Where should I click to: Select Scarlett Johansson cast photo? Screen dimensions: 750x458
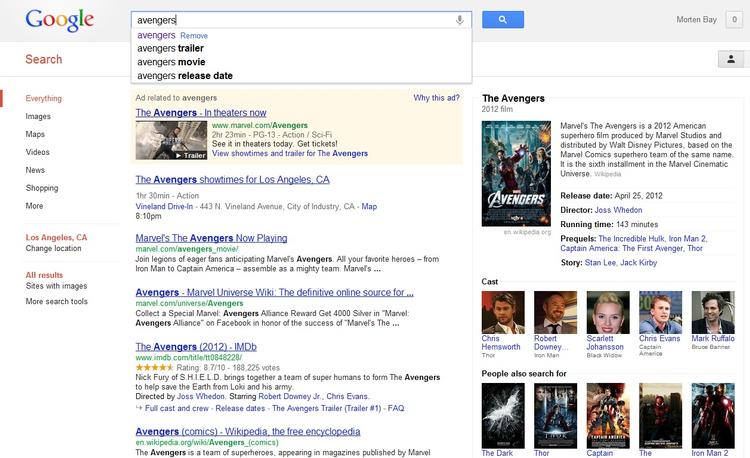[608, 312]
